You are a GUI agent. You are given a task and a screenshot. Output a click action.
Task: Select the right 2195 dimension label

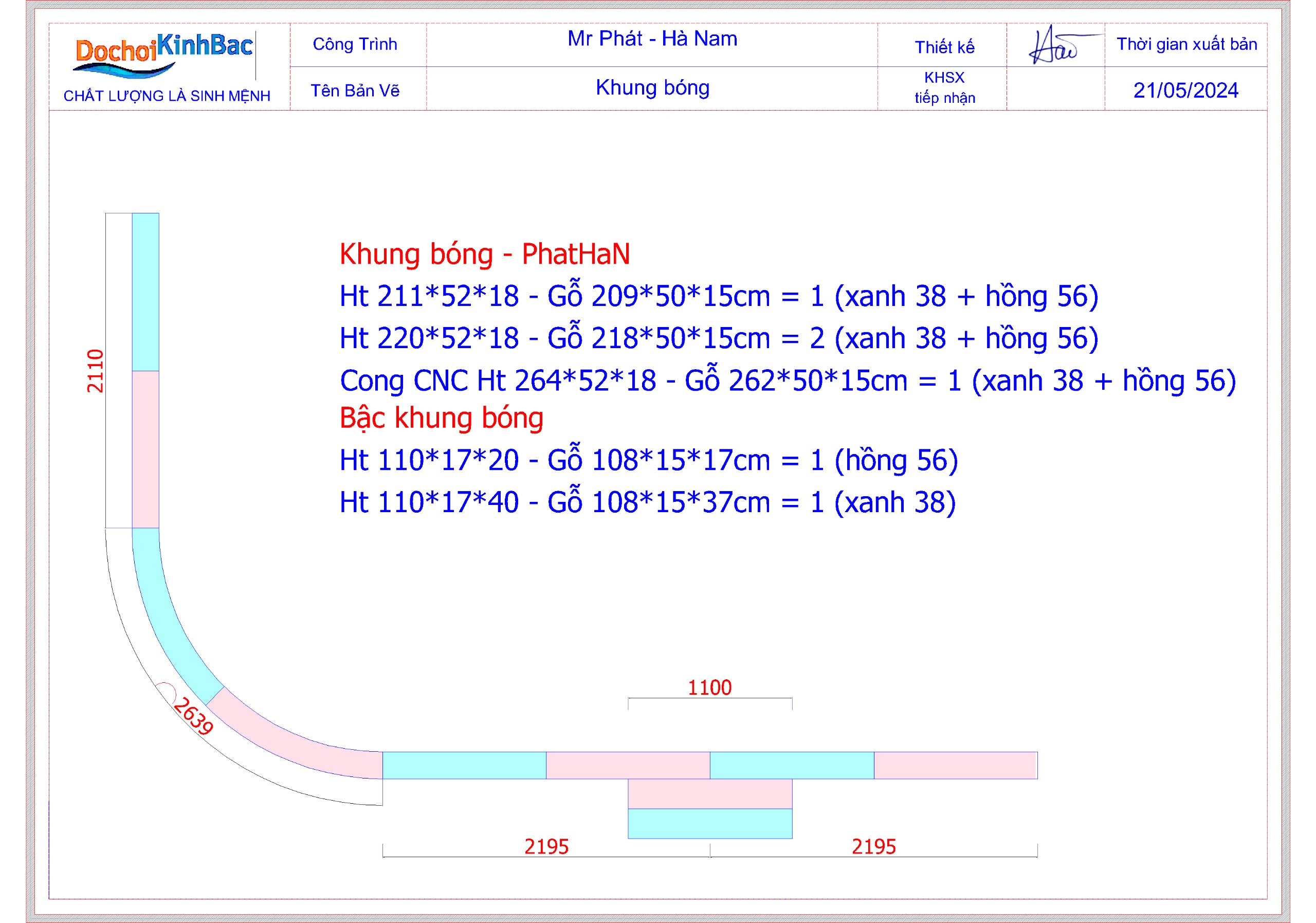point(873,847)
